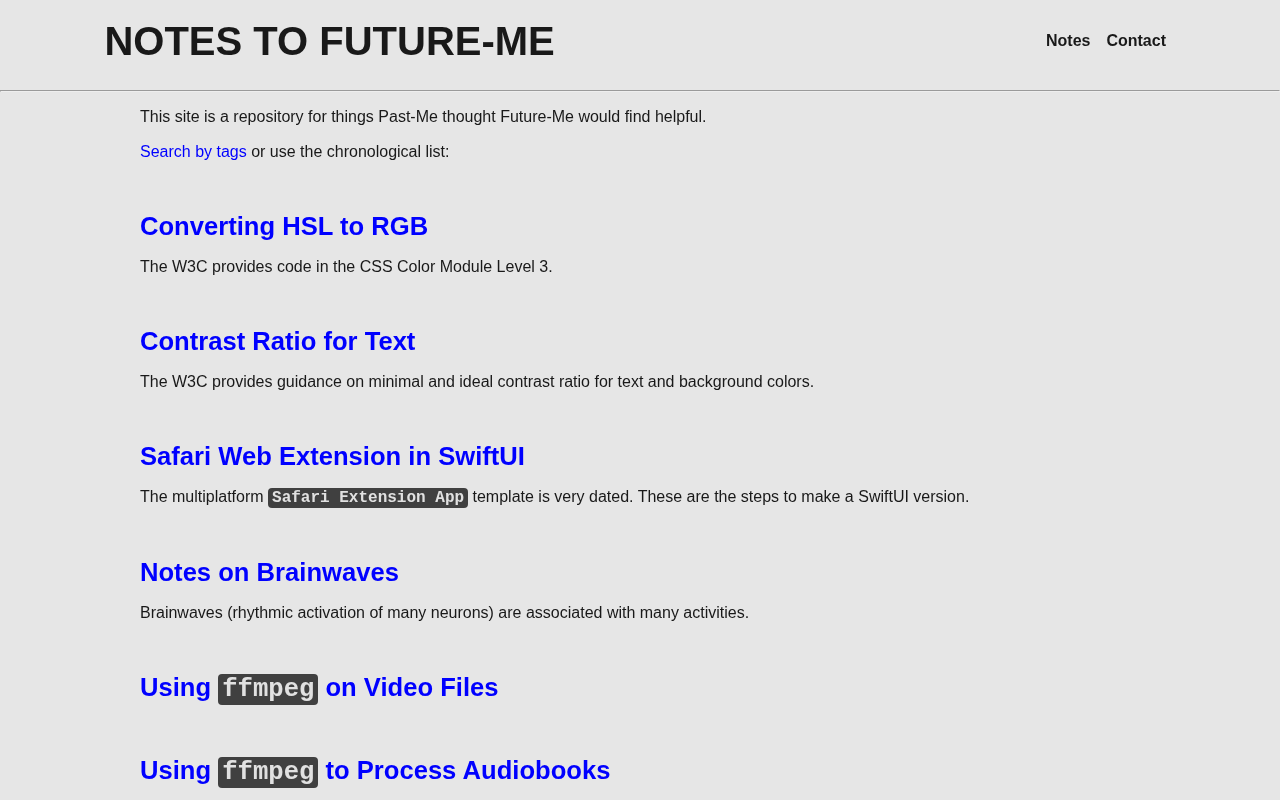This screenshot has width=1280, height=800.
Task: Click the ffmpeg code badge in Video Files heading
Action: [x=268, y=689]
